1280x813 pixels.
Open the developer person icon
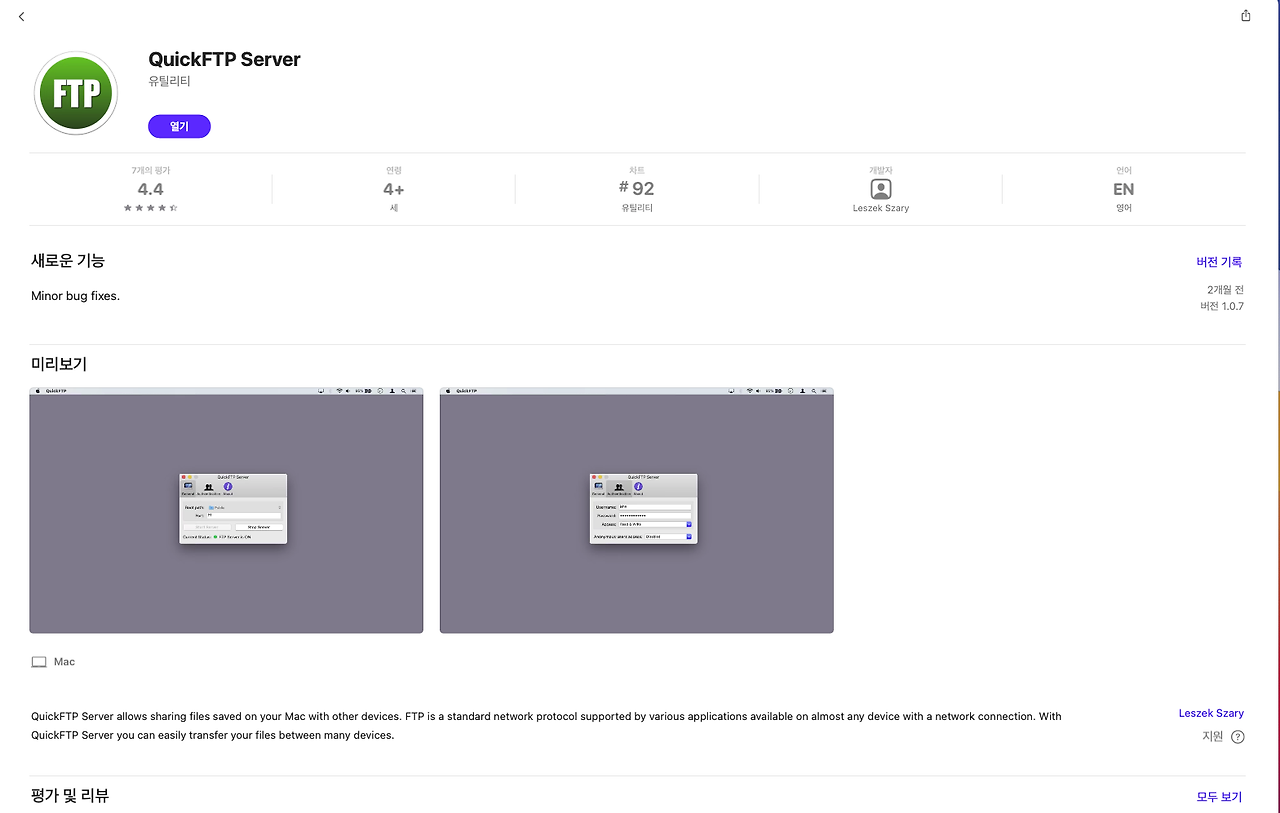tap(880, 189)
